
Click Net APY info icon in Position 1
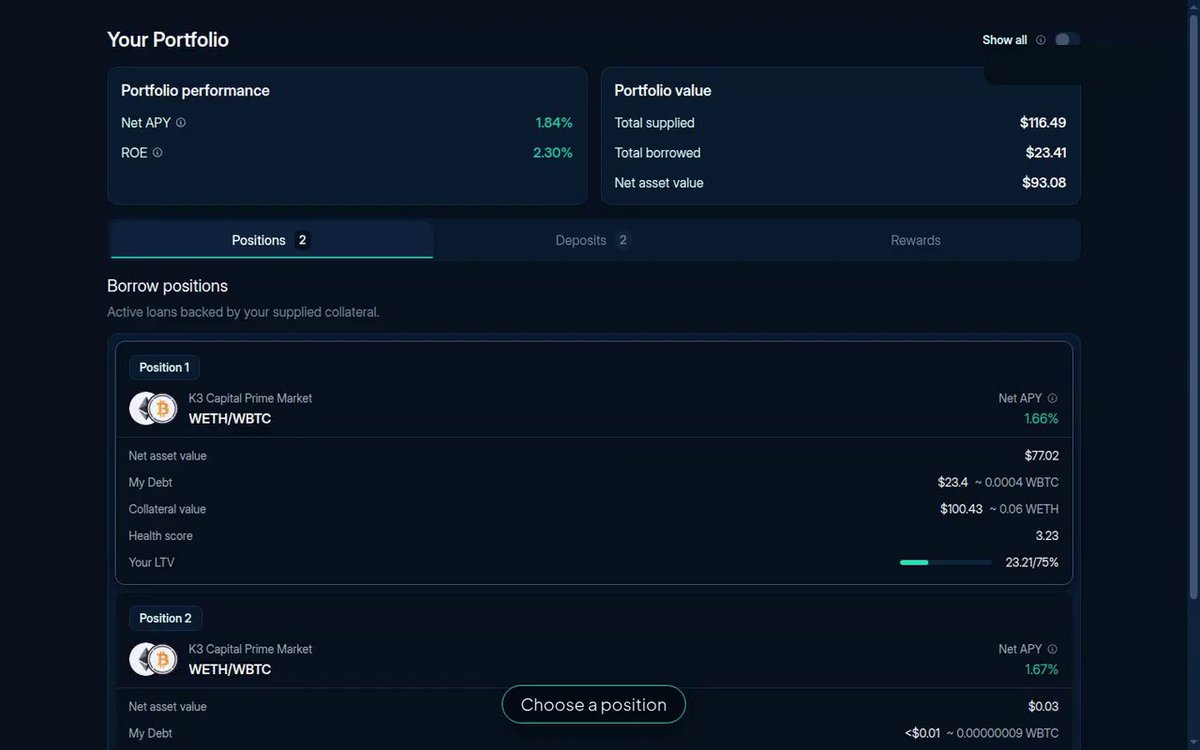[x=1052, y=398]
